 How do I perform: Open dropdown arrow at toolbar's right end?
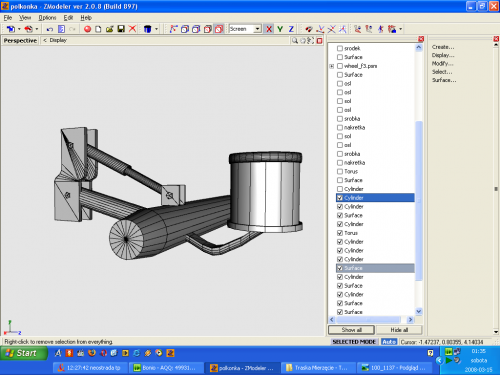(x=400, y=29)
